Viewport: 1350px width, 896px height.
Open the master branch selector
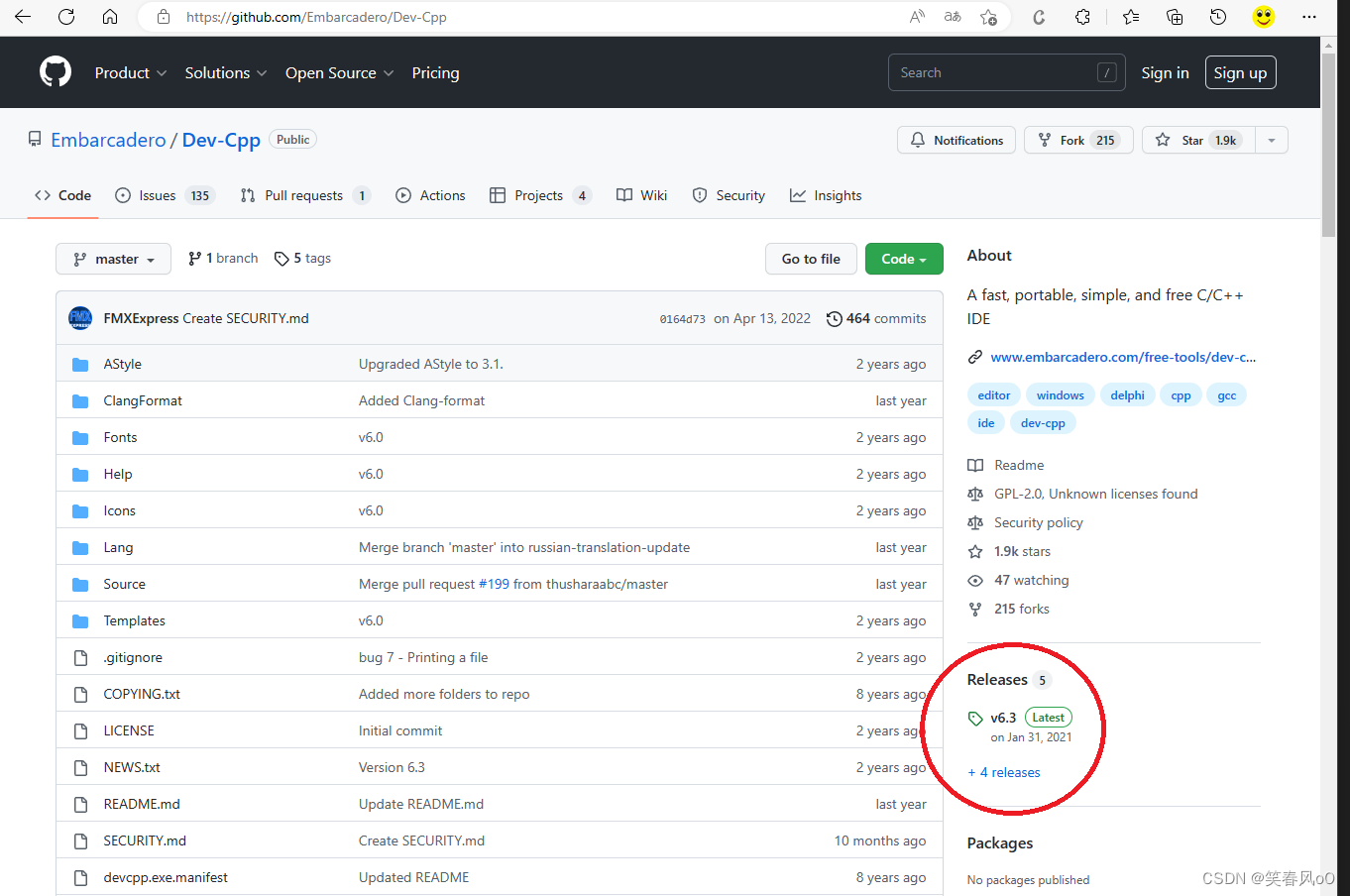[113, 259]
